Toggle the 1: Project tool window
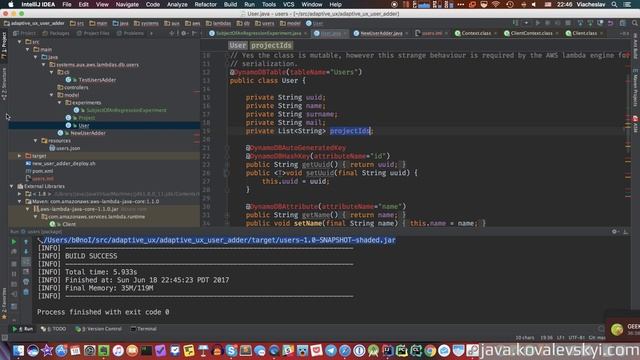Viewport: 640px width, 360px height. [x=4, y=46]
